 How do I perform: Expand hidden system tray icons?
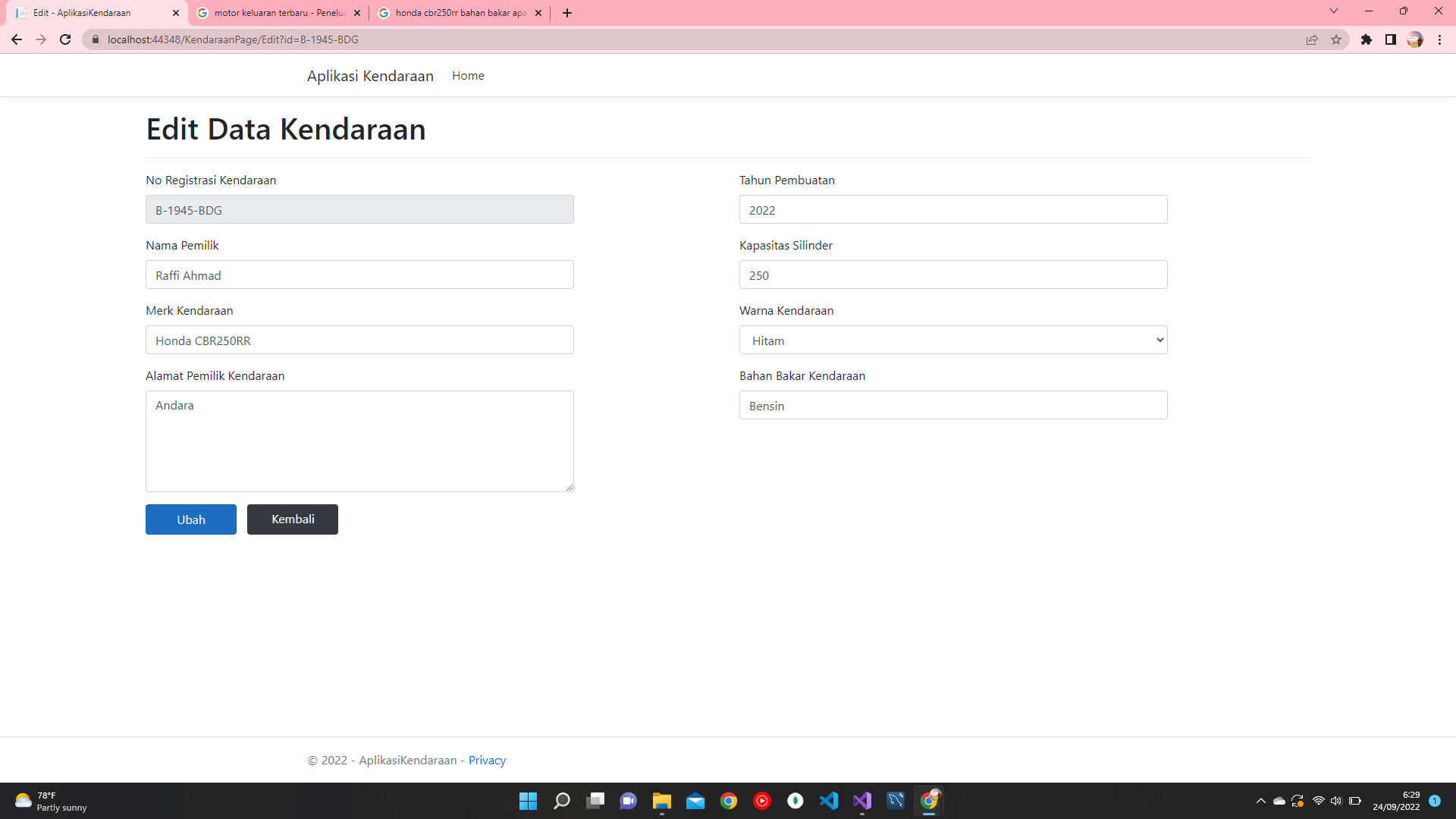coord(1260,801)
